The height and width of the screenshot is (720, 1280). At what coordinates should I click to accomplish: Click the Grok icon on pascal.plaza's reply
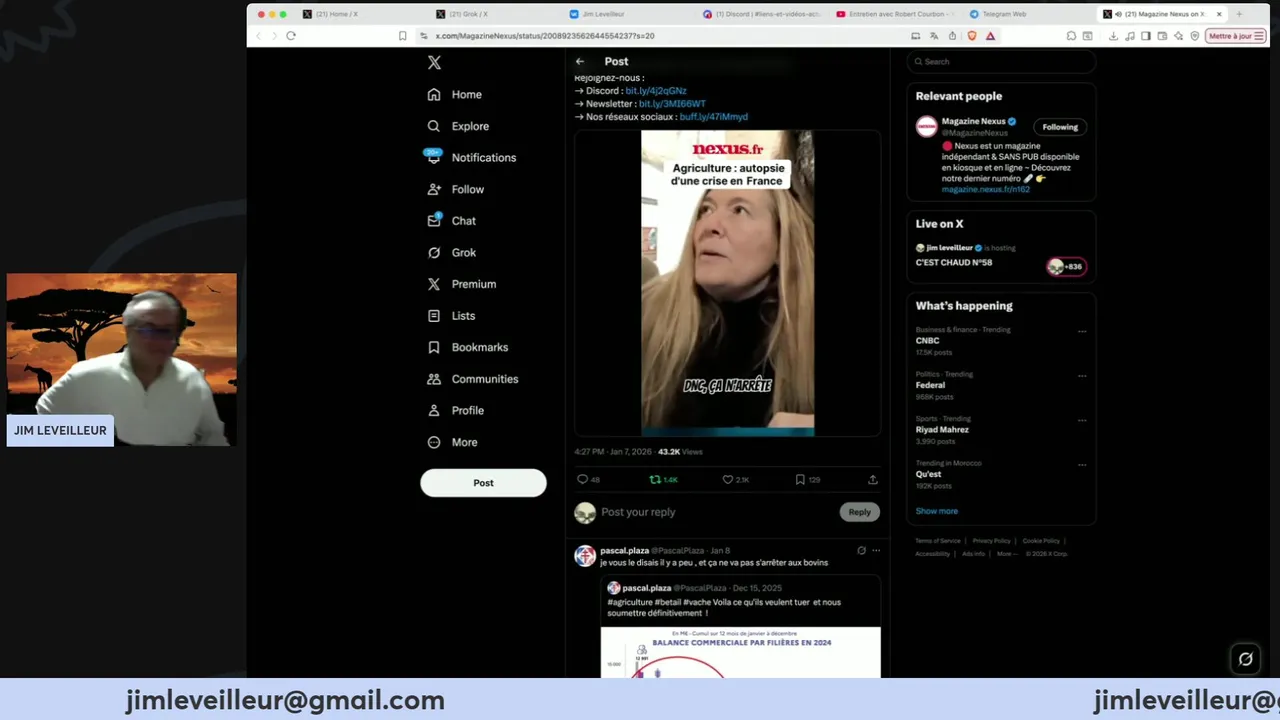tap(861, 550)
